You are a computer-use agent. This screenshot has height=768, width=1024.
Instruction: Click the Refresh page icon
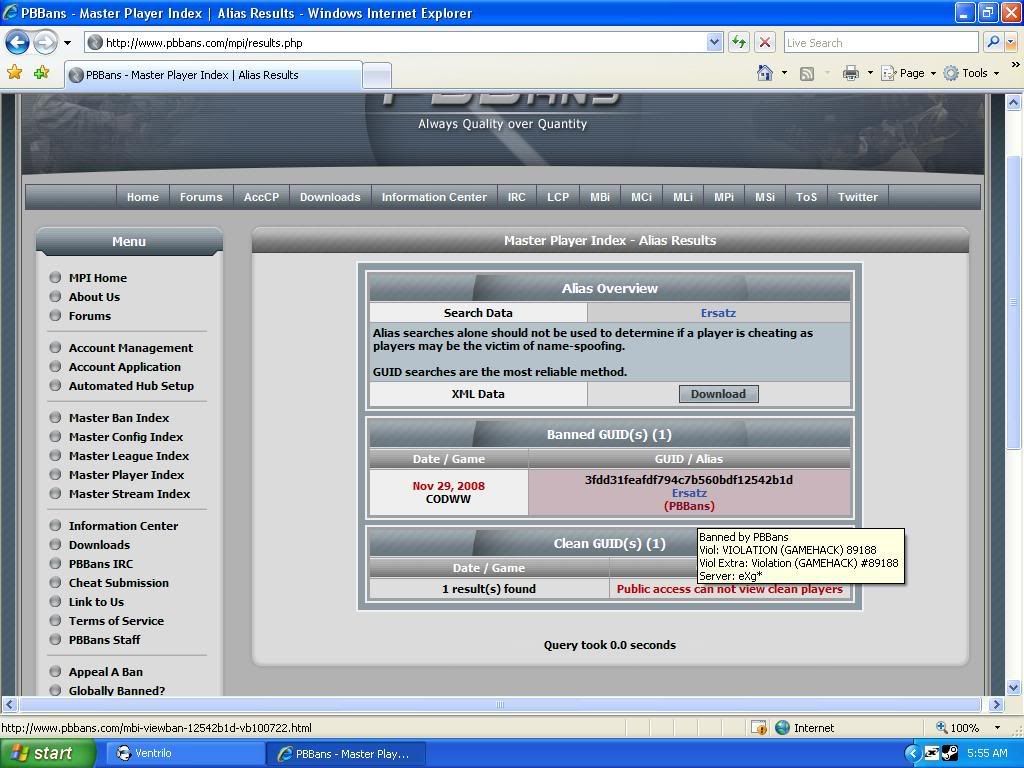(739, 42)
